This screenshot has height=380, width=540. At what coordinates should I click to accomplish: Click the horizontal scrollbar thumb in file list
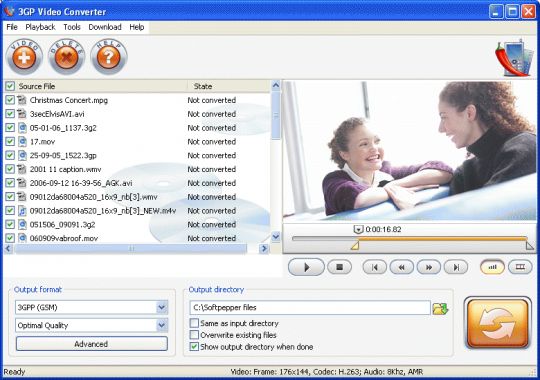tap(131, 248)
